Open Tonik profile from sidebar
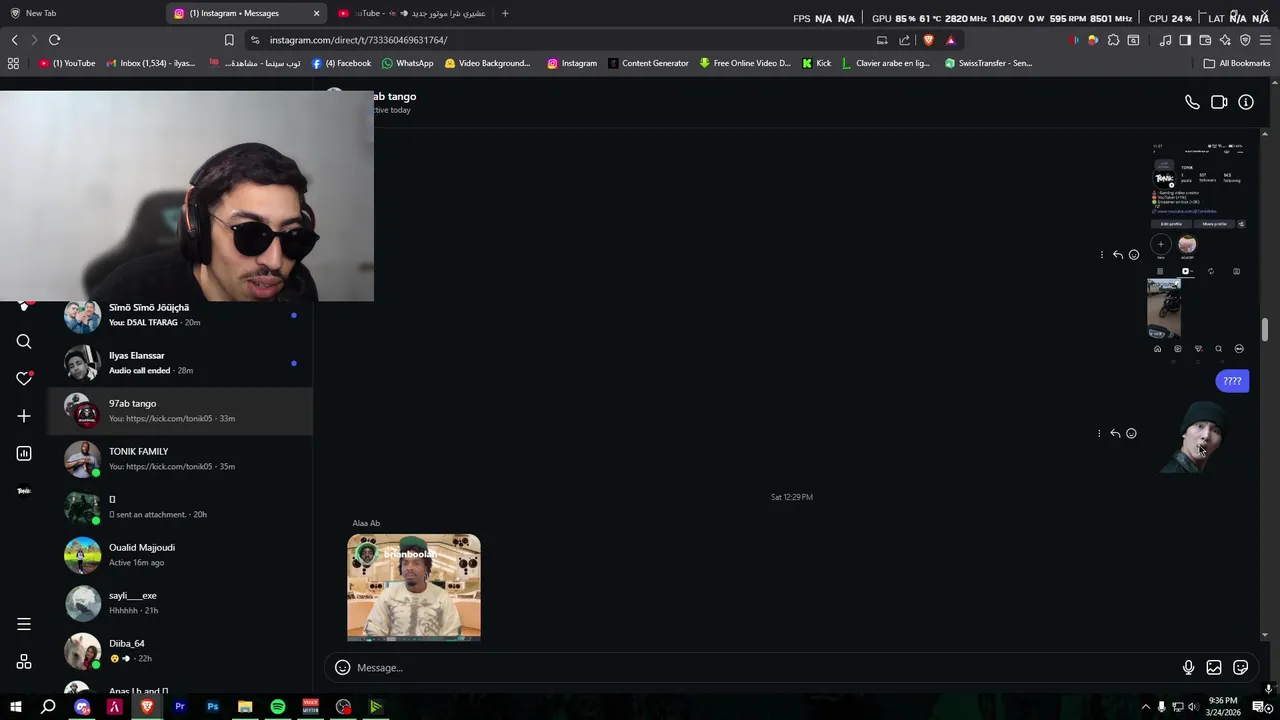Image resolution: width=1280 pixels, height=720 pixels. (x=24, y=491)
